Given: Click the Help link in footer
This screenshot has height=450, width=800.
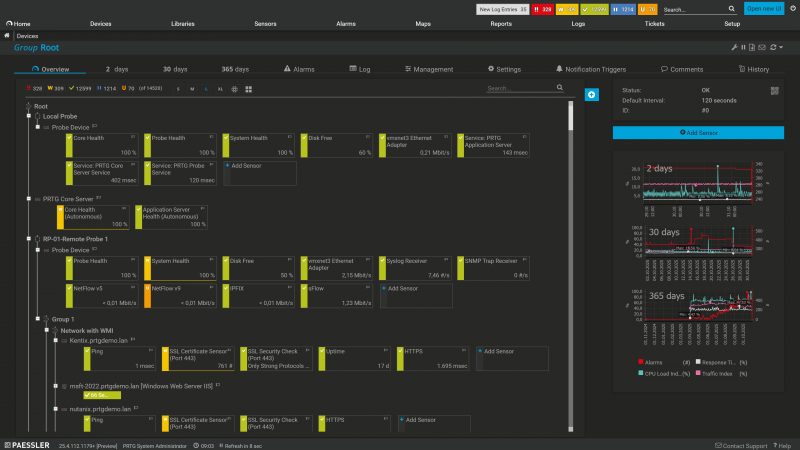Looking at the screenshot, I should coord(784,445).
